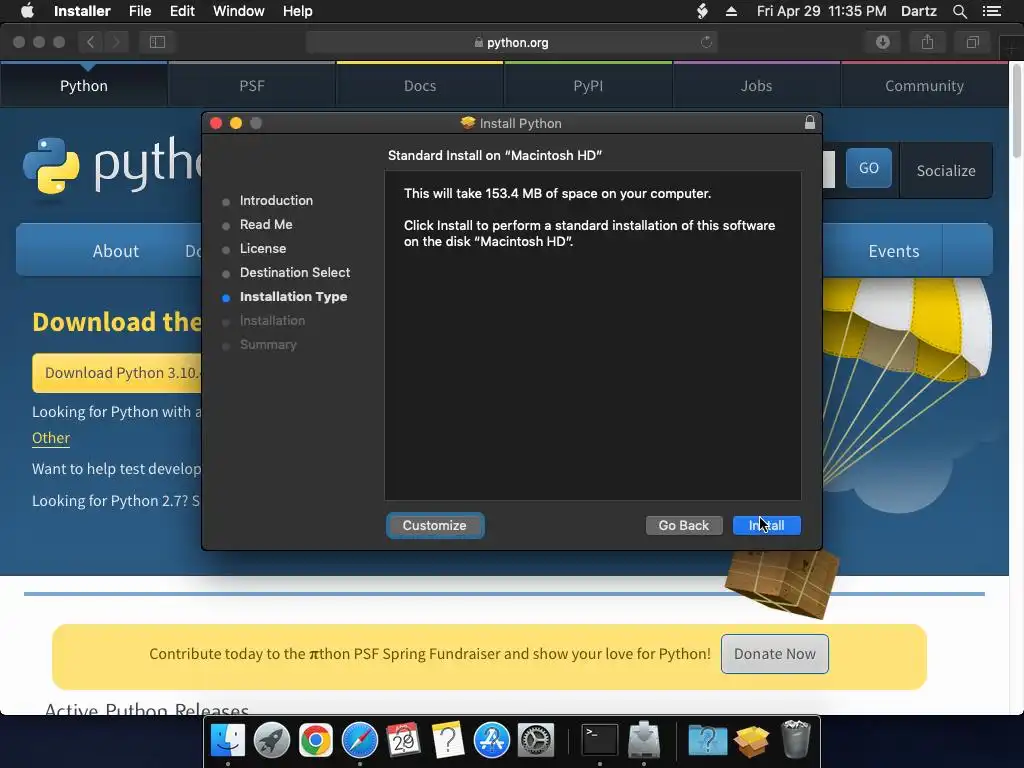Screen dimensions: 1024x768
Task: Open Calendar from the Dock
Action: coord(403,741)
